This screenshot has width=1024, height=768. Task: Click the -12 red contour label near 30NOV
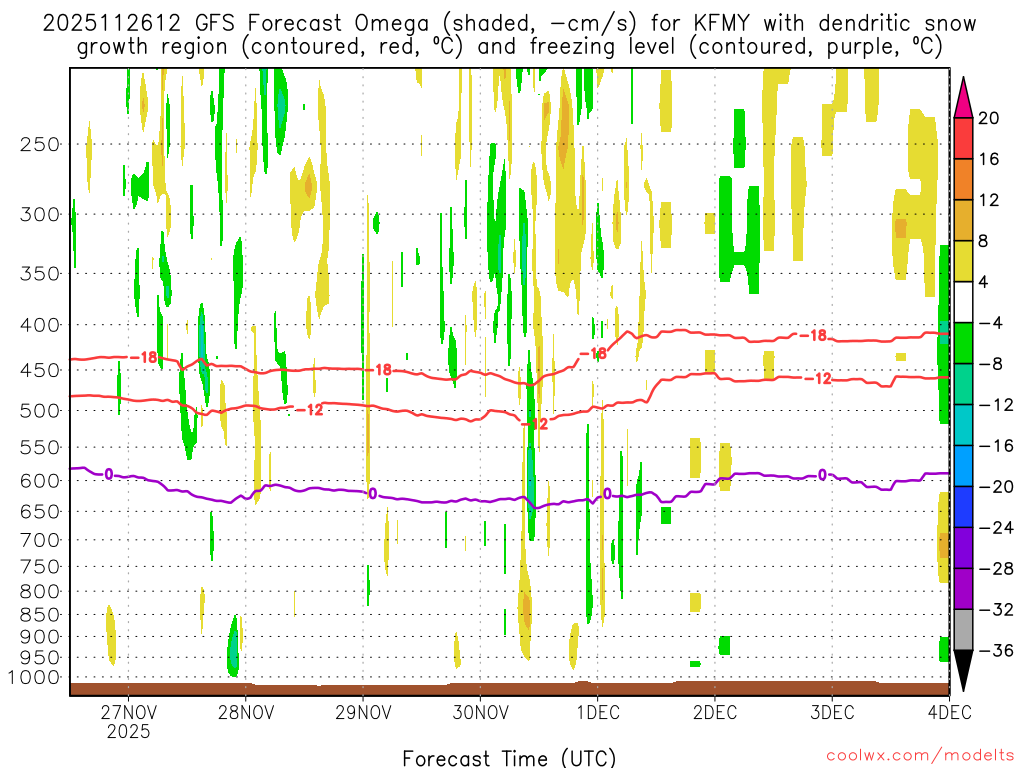pos(535,424)
